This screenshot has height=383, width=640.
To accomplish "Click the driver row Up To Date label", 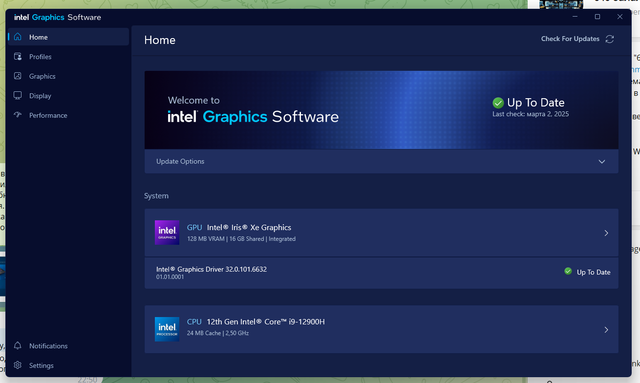I will [x=593, y=272].
